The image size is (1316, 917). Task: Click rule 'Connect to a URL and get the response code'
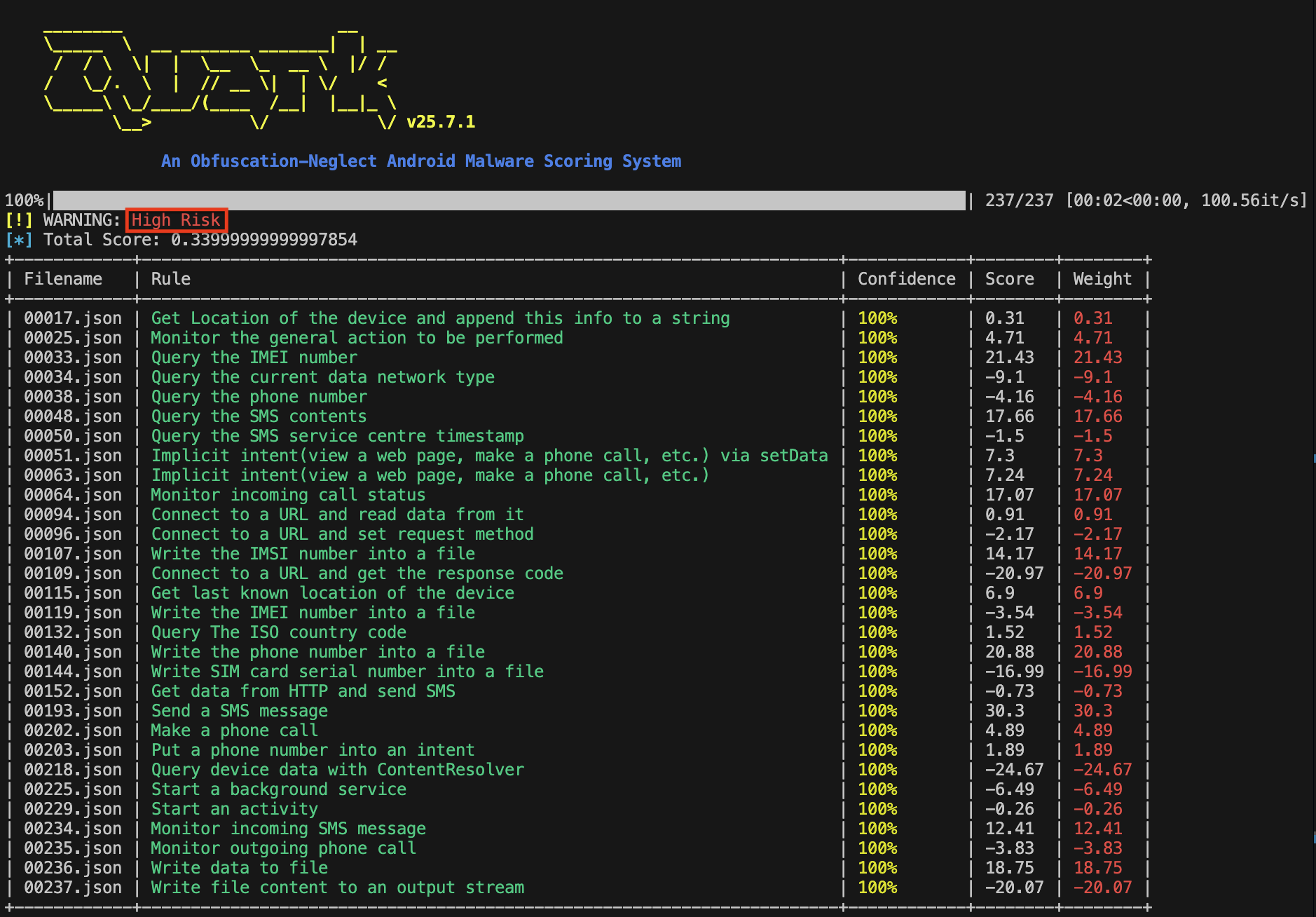click(x=357, y=573)
